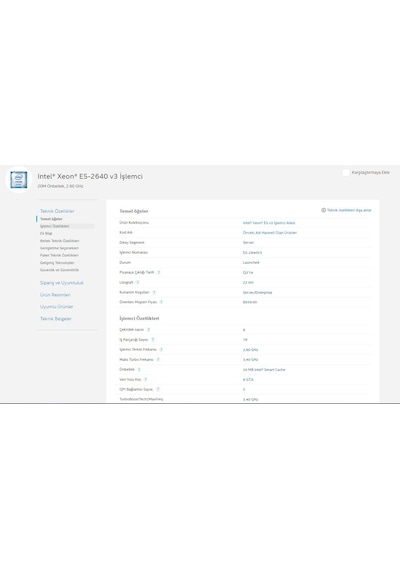Open help icon next to Litografi
The image size is (400, 570).
pyautogui.click(x=138, y=282)
